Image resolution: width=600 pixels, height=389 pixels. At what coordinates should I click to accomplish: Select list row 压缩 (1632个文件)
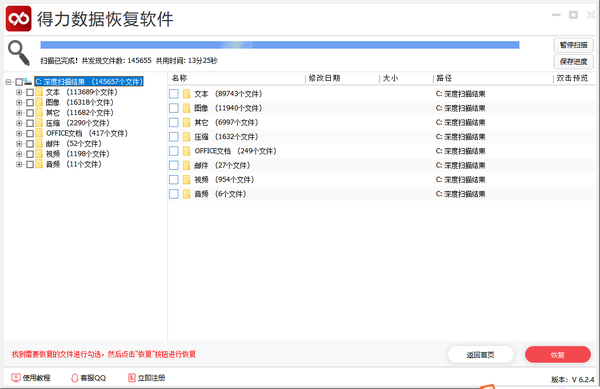382,137
